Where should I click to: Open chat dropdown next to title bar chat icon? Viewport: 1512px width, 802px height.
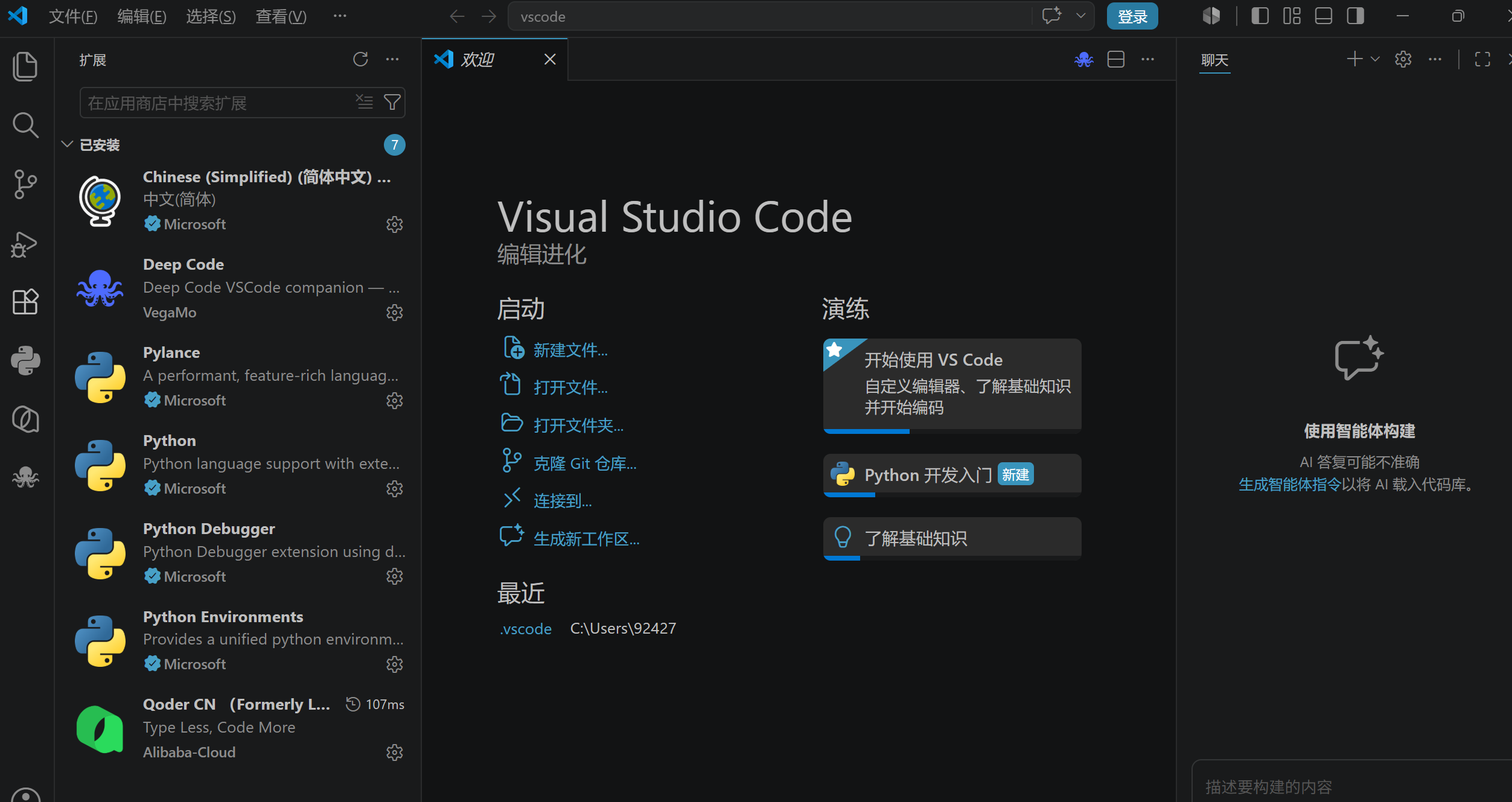pos(1080,16)
